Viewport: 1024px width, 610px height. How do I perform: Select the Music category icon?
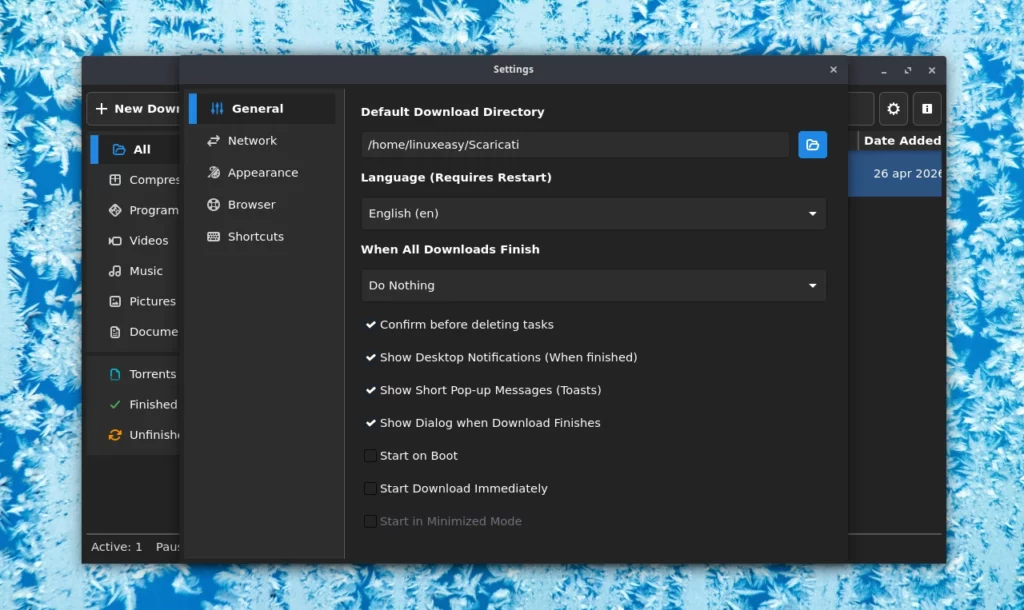click(115, 271)
